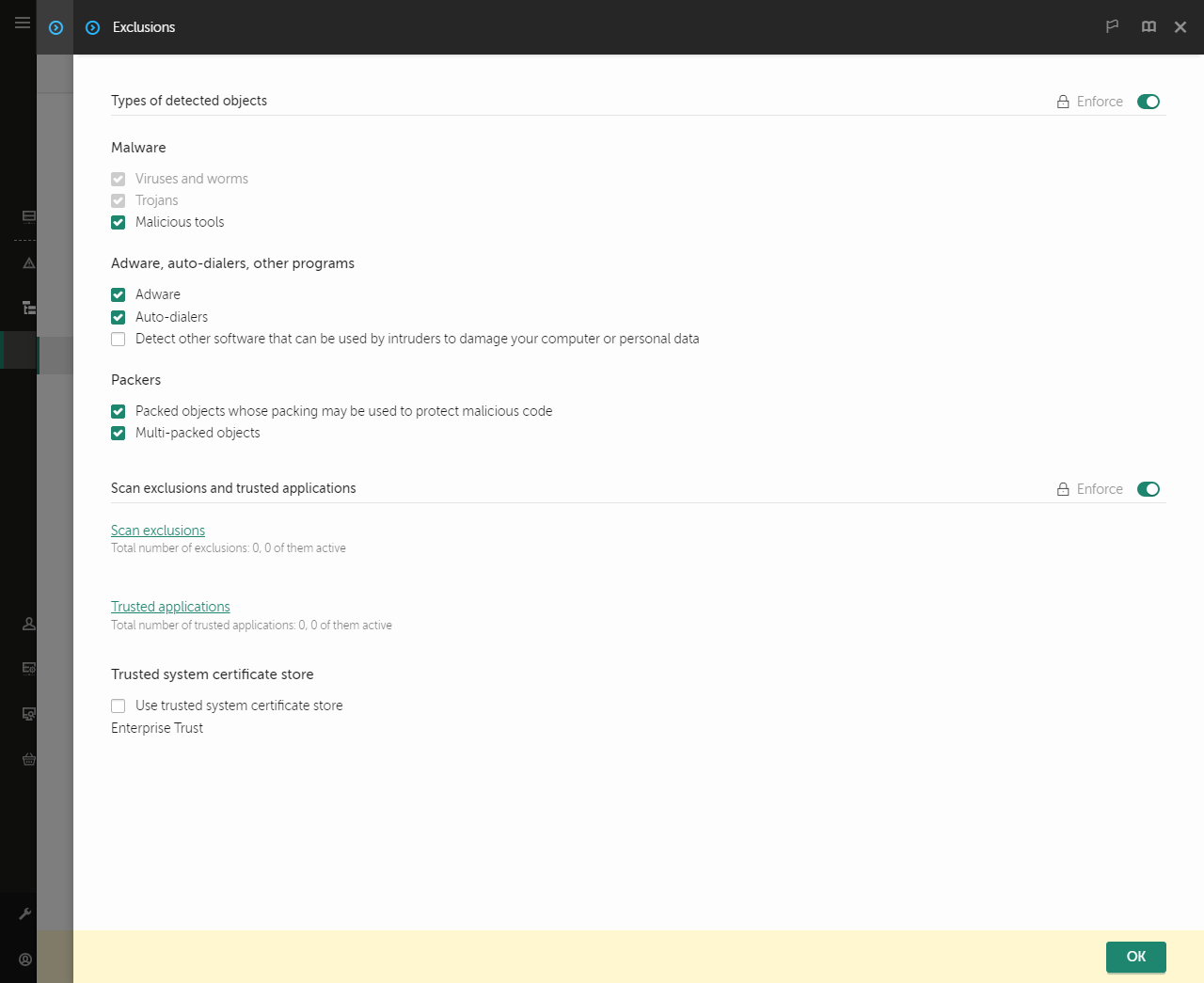
Task: Open the account profile icon at bottom sidebar
Action: (x=24, y=958)
